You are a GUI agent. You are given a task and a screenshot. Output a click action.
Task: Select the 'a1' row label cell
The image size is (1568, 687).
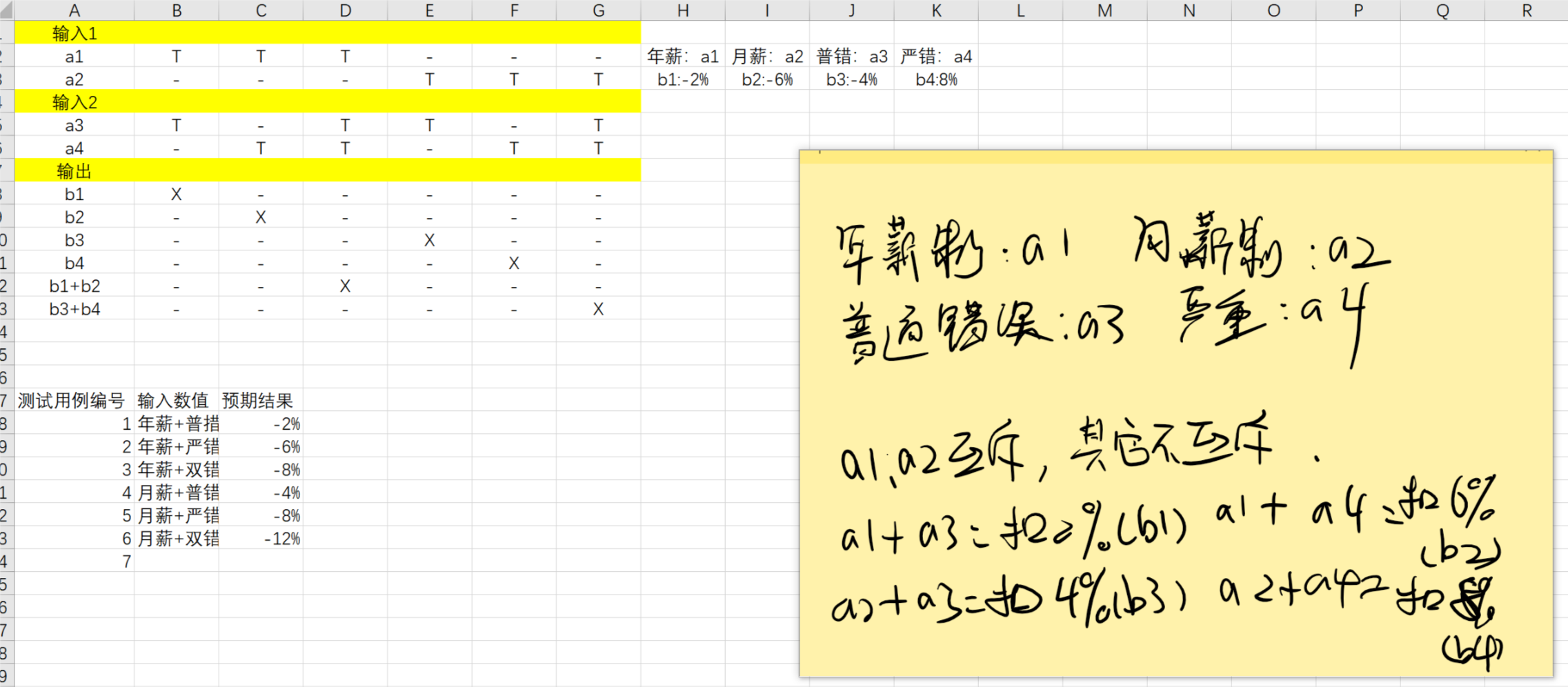point(75,57)
